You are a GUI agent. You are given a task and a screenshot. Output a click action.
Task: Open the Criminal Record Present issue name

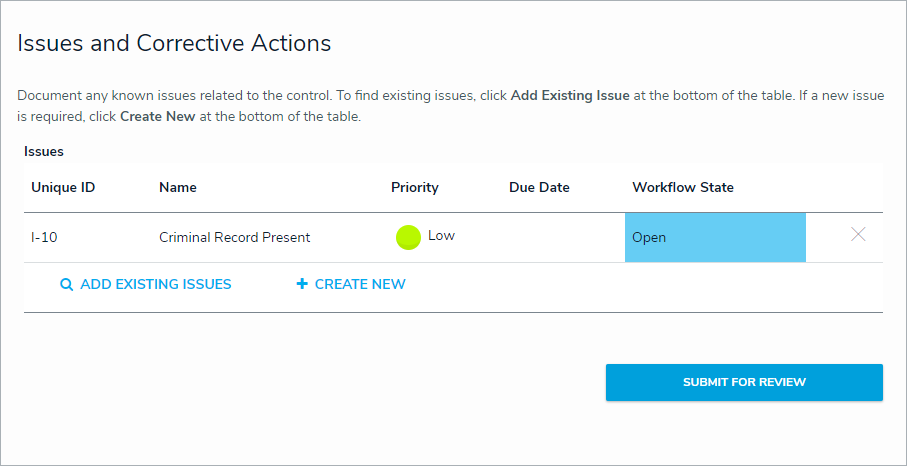pyautogui.click(x=235, y=237)
